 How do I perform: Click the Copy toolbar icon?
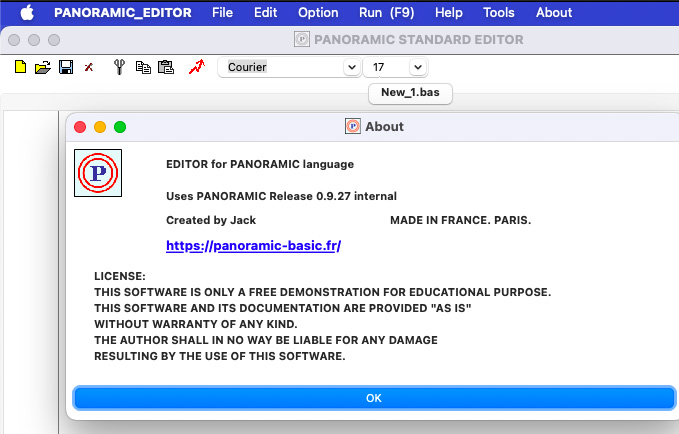143,67
